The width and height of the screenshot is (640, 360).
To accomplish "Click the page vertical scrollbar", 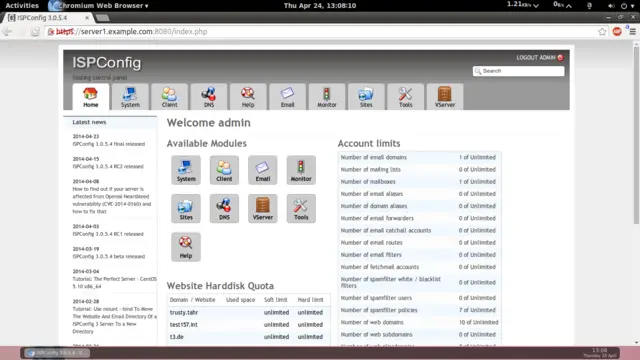I will 636,135.
